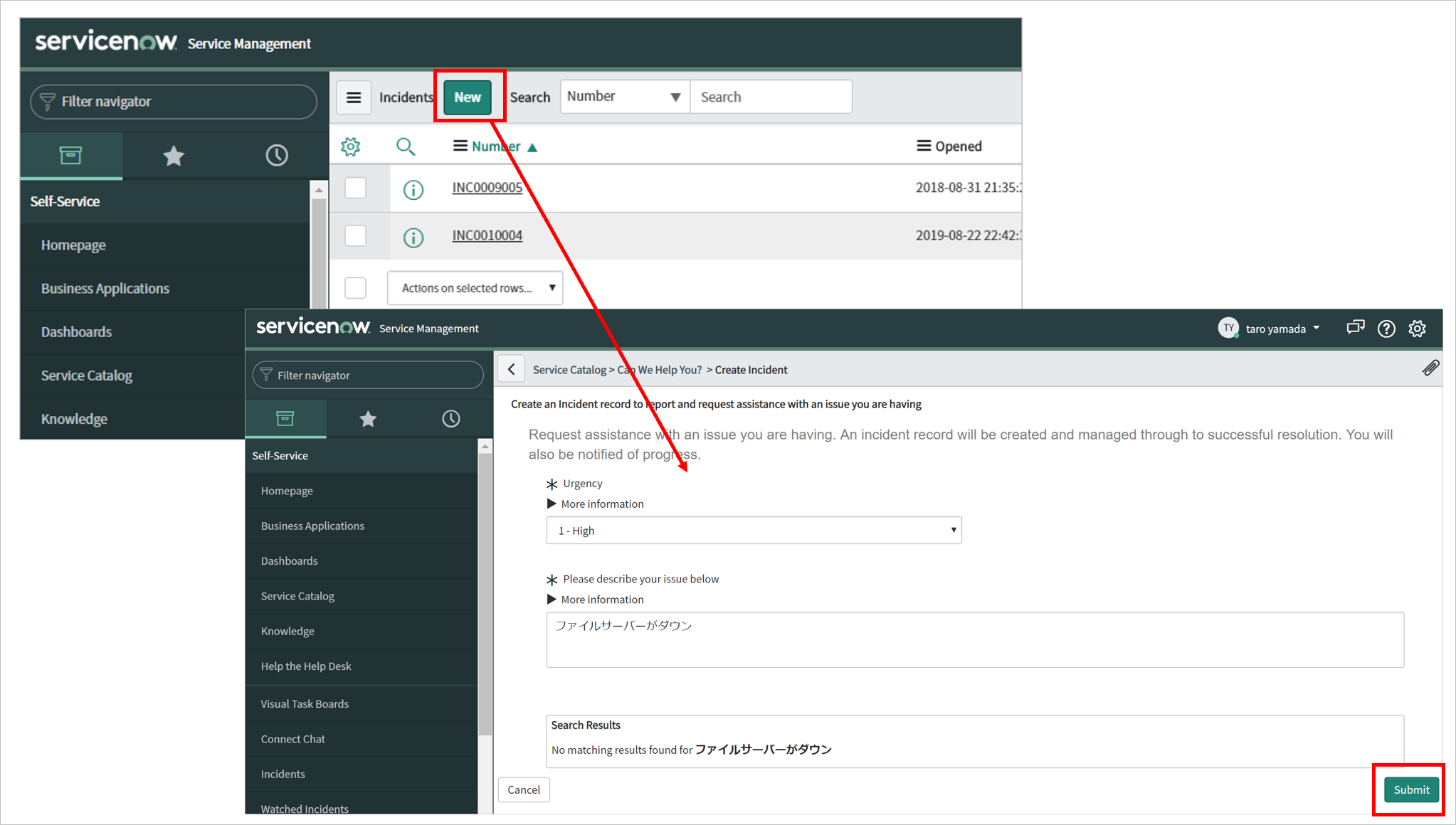The image size is (1456, 825).
Task: Open the Urgency dropdown showing 1 - High
Action: (x=753, y=530)
